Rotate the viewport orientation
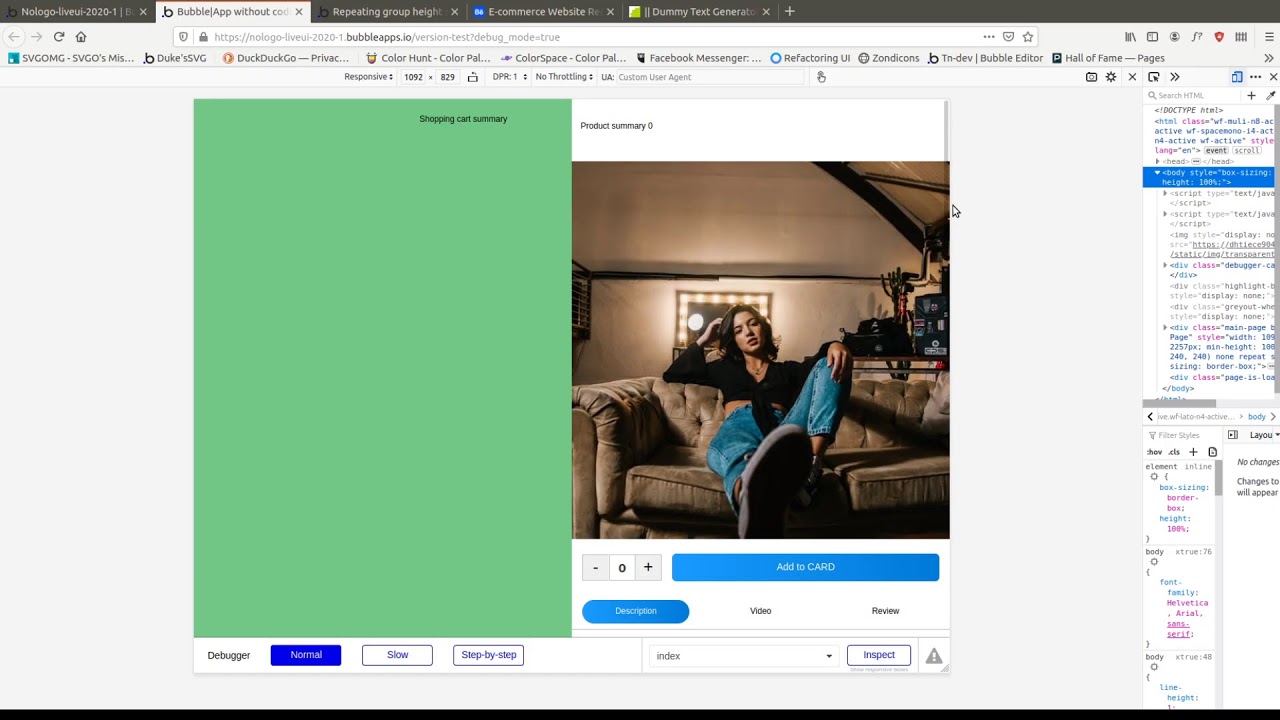 pyautogui.click(x=473, y=77)
